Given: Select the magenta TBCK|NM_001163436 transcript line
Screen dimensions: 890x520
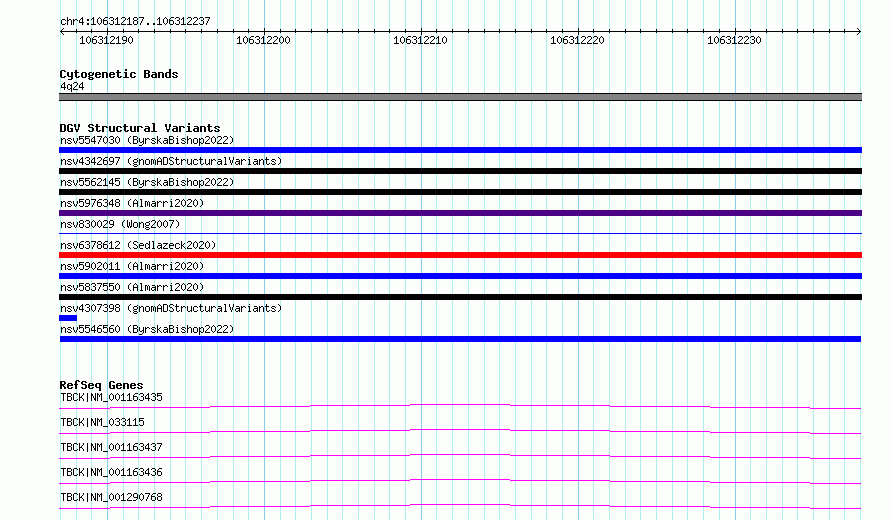Looking at the screenshot, I should pos(460,481).
